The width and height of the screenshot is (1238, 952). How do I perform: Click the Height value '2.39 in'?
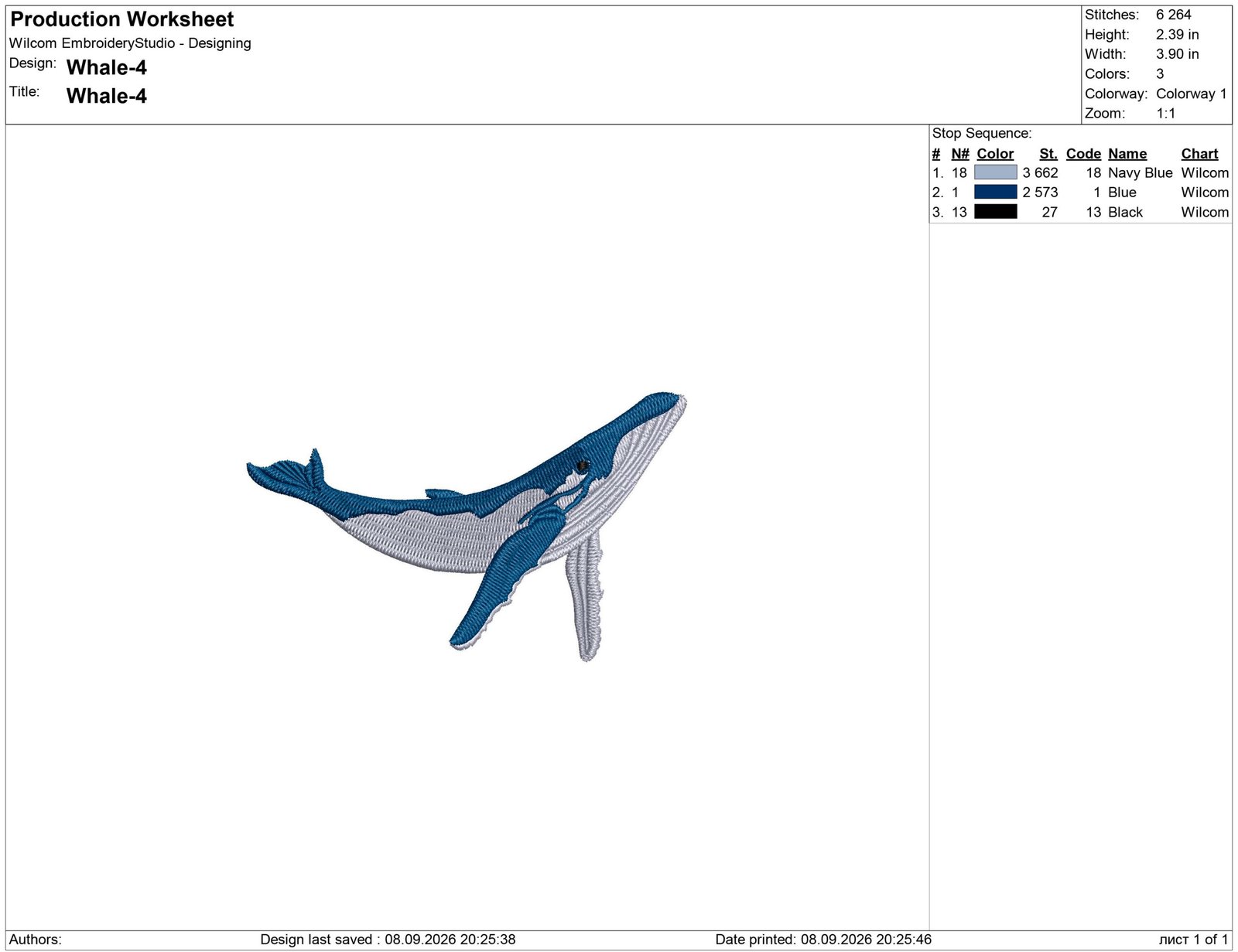pos(1177,35)
